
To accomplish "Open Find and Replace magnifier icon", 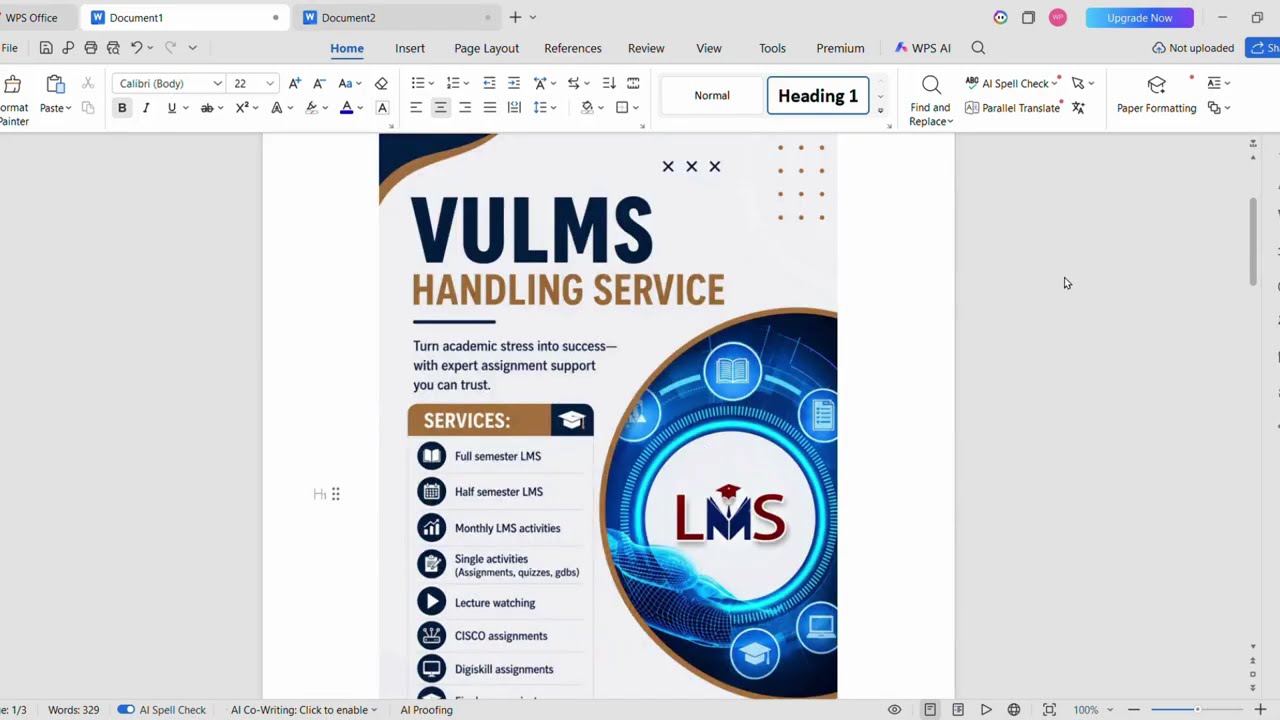I will [931, 85].
